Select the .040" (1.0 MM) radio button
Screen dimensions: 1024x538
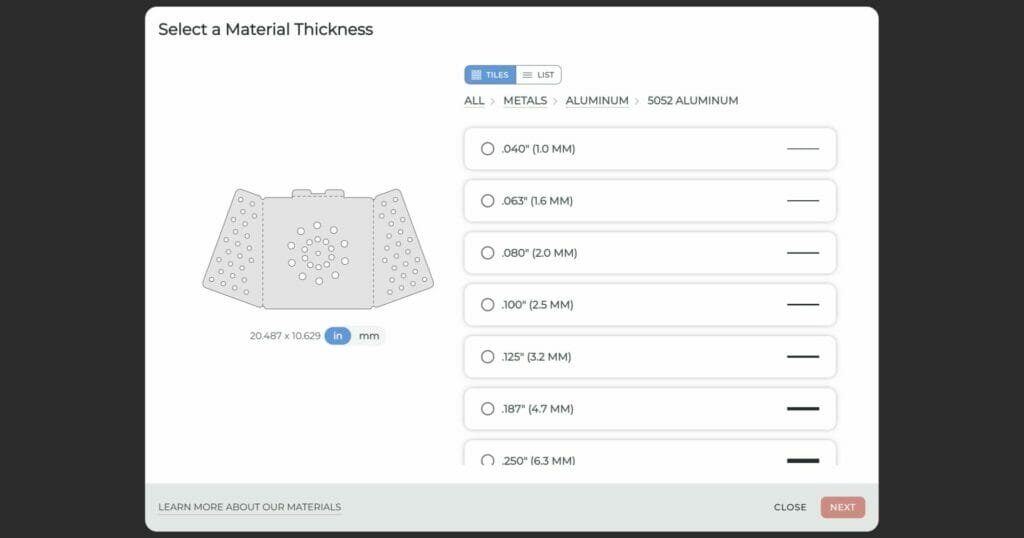coord(488,149)
